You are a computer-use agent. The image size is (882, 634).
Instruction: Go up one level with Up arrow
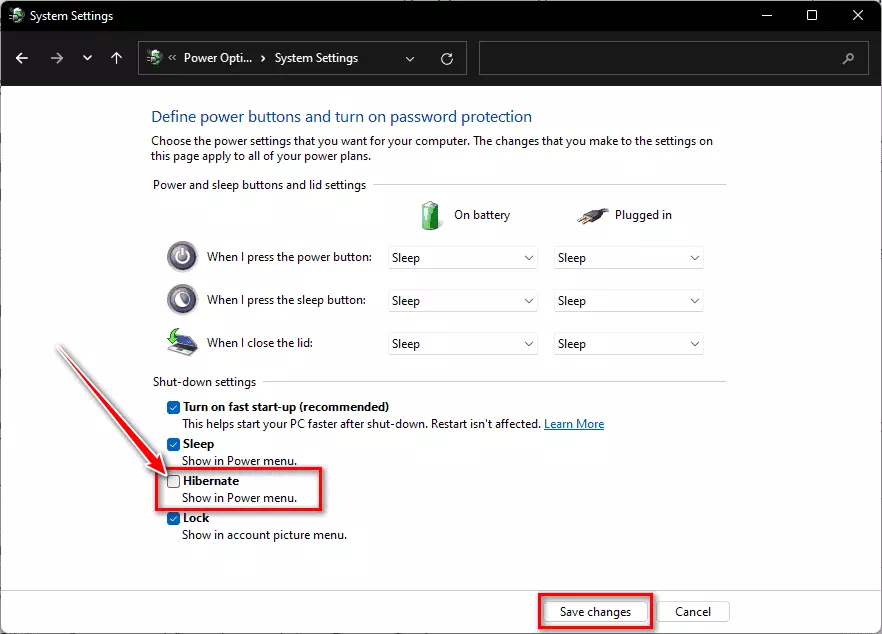(116, 58)
